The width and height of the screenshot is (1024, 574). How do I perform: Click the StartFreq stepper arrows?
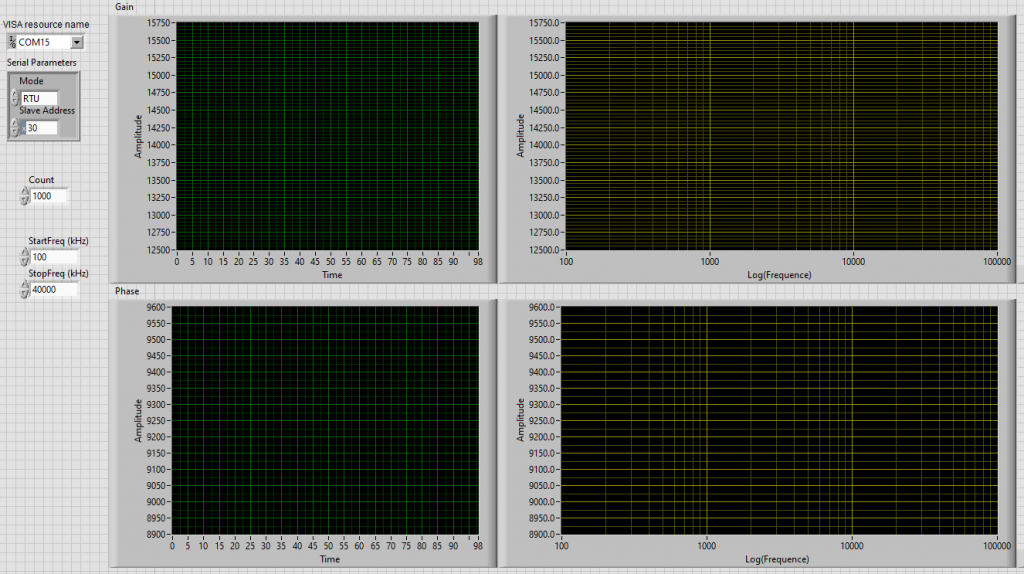24,257
